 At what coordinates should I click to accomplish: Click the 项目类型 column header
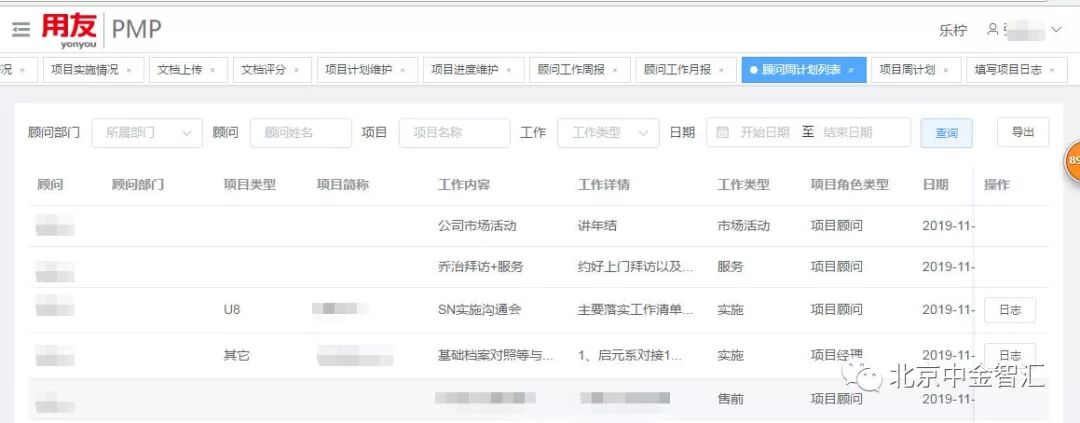pyautogui.click(x=249, y=185)
